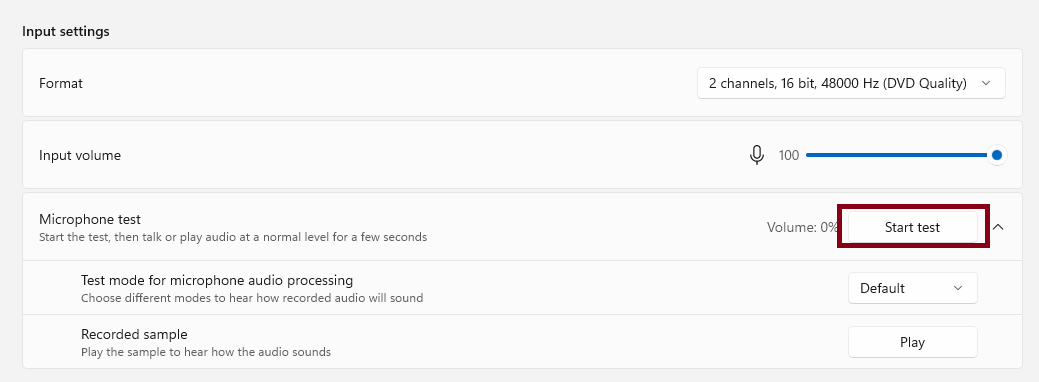Click the Input settings heading

coord(66,31)
